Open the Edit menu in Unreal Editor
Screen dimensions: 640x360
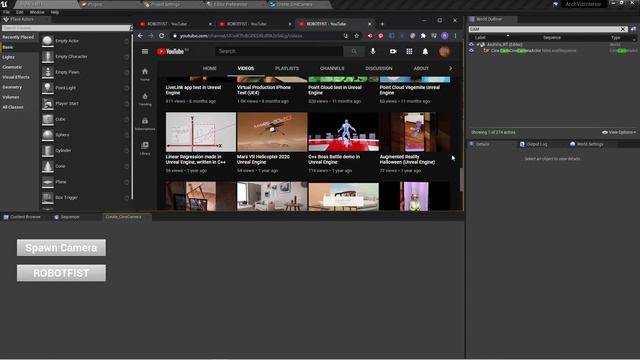pyautogui.click(x=19, y=12)
